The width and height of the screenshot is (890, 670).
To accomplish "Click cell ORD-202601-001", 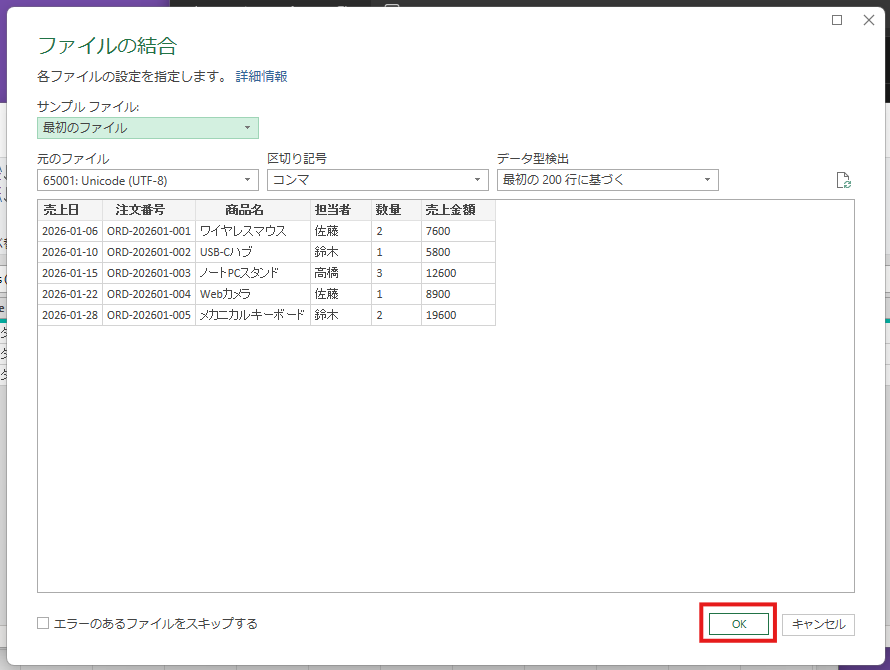I will pyautogui.click(x=149, y=231).
